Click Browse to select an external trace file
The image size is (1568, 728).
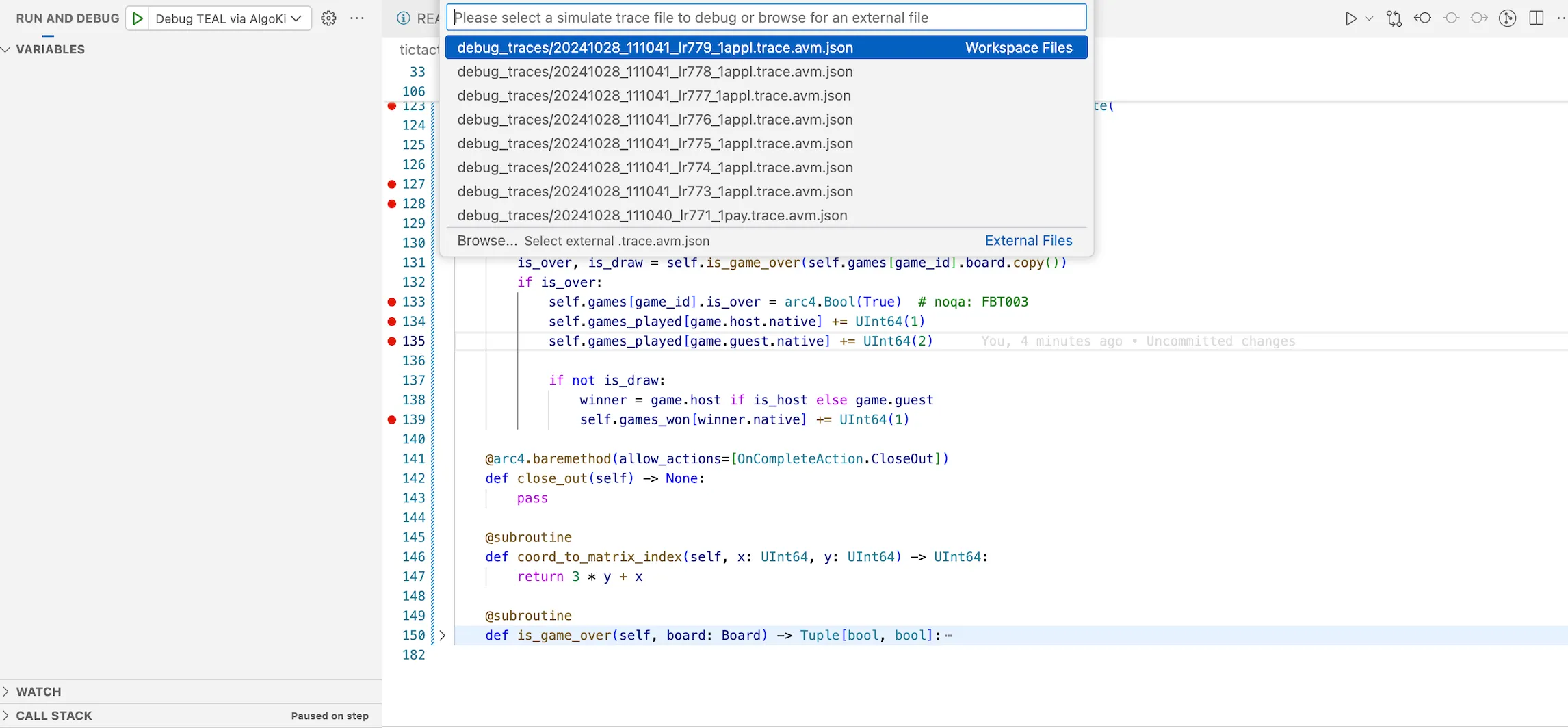coord(487,240)
